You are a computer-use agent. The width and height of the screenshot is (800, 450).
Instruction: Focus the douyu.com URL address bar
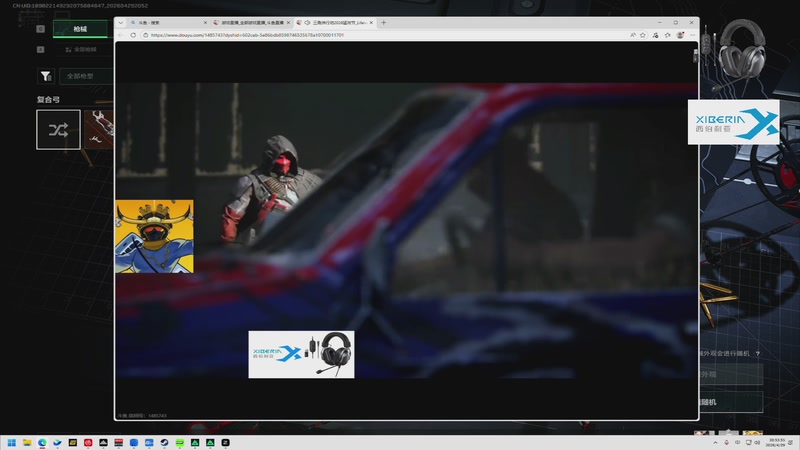coord(388,35)
